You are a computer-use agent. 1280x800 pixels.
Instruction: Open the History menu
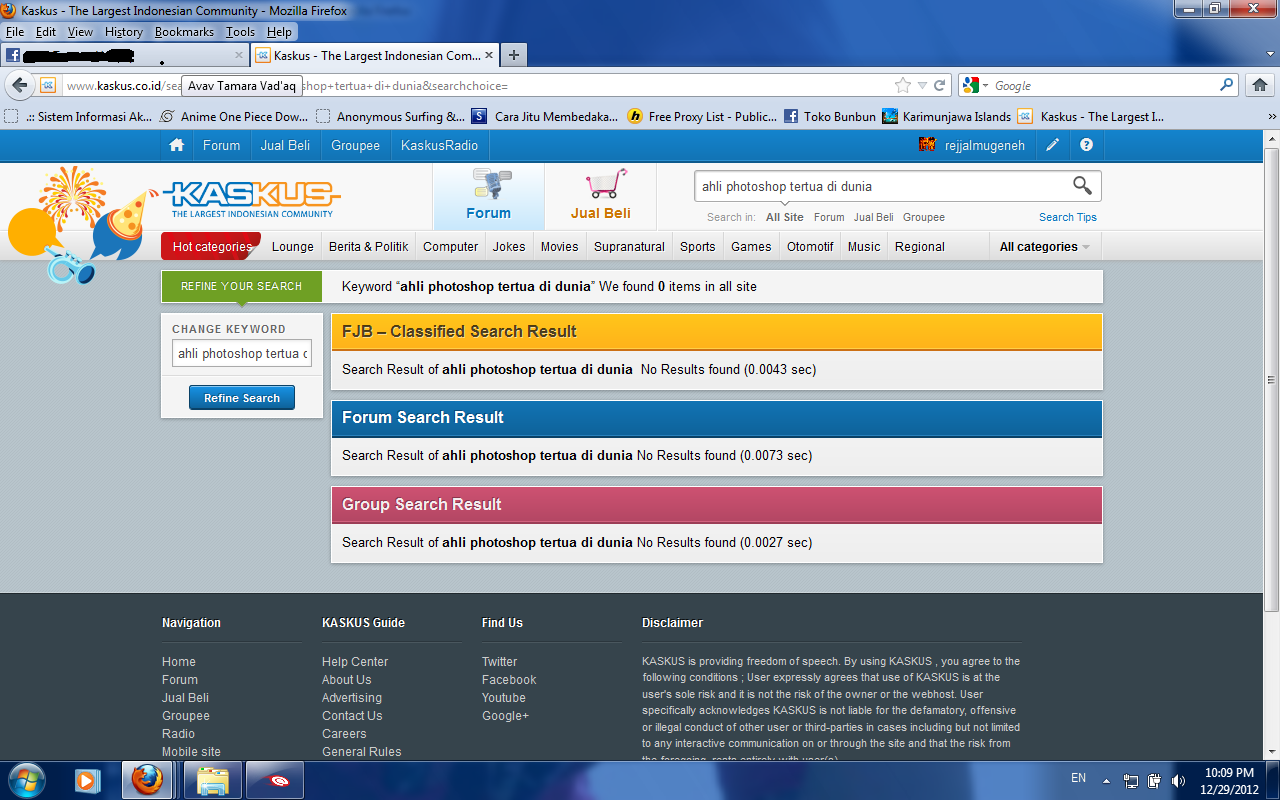tap(124, 32)
